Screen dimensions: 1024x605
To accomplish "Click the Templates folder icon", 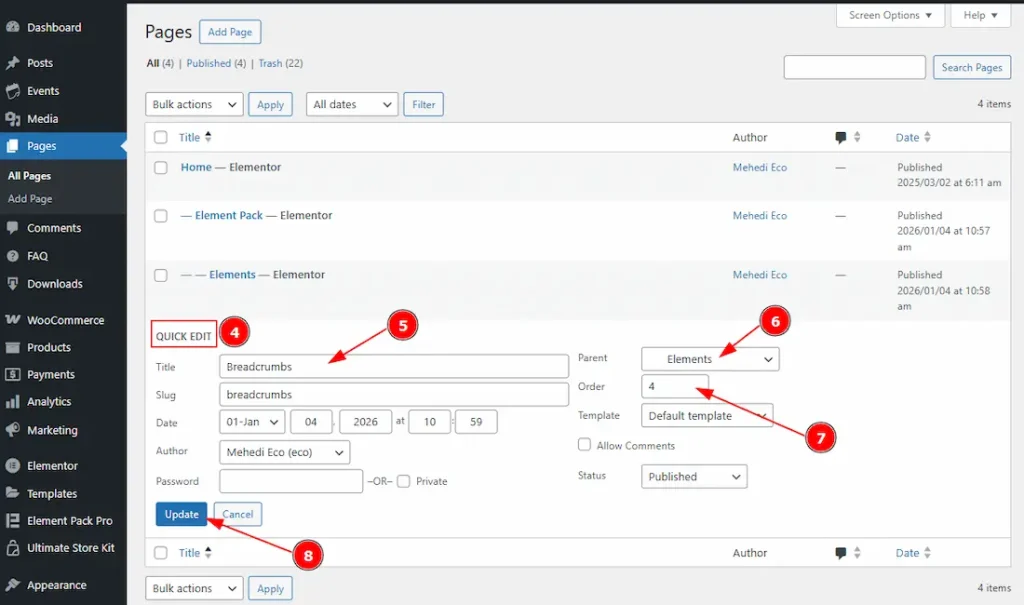I will tap(12, 493).
